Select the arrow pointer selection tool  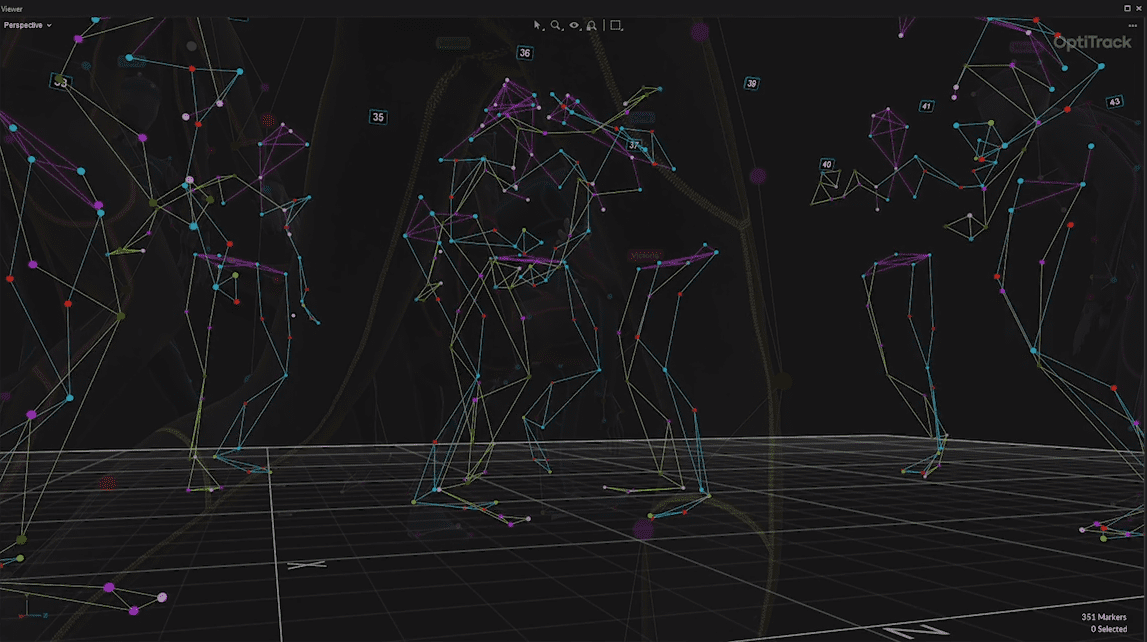coord(537,26)
